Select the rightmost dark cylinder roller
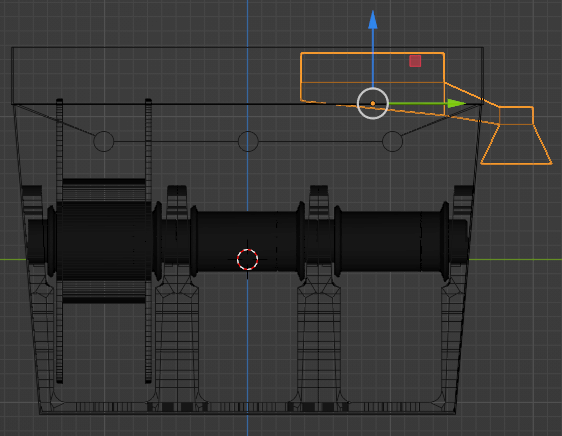The image size is (562, 436). (391, 241)
